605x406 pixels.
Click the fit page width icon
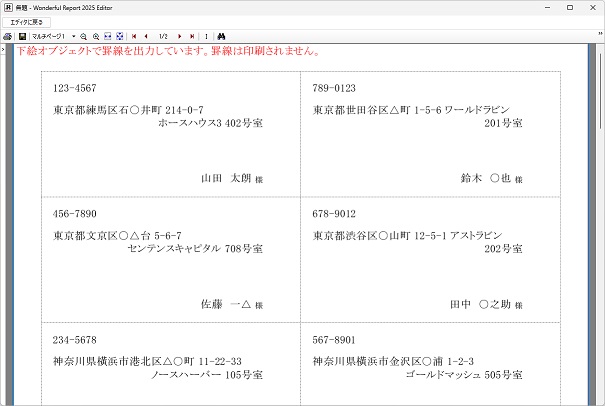[x=108, y=36]
